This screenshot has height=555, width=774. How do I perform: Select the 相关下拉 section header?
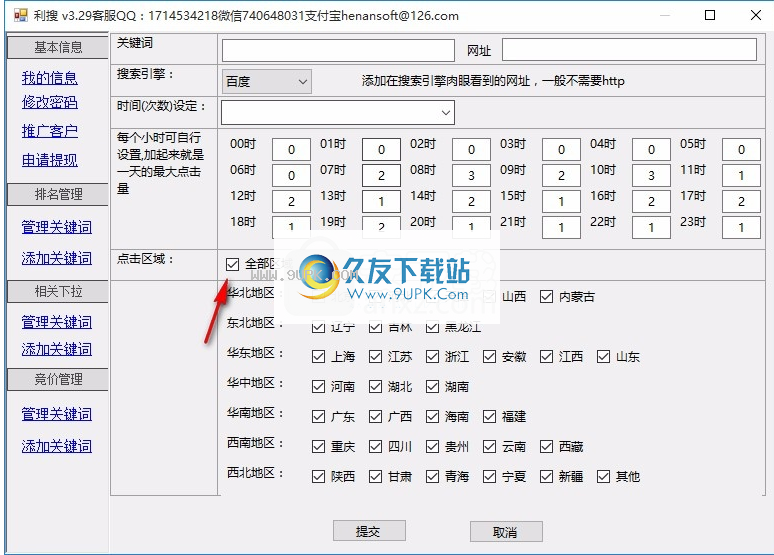[x=58, y=291]
